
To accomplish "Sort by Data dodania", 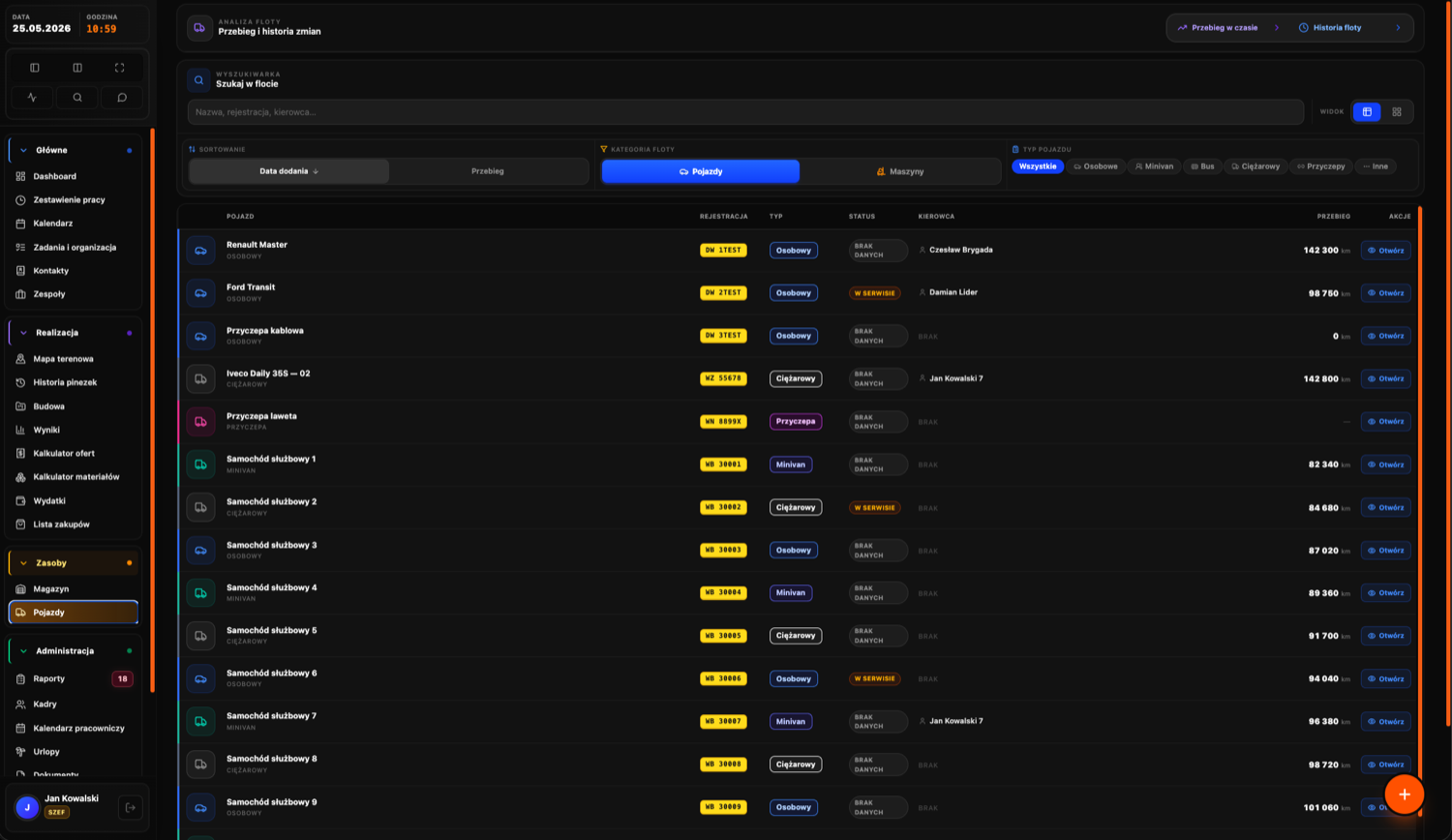I will tap(289, 171).
